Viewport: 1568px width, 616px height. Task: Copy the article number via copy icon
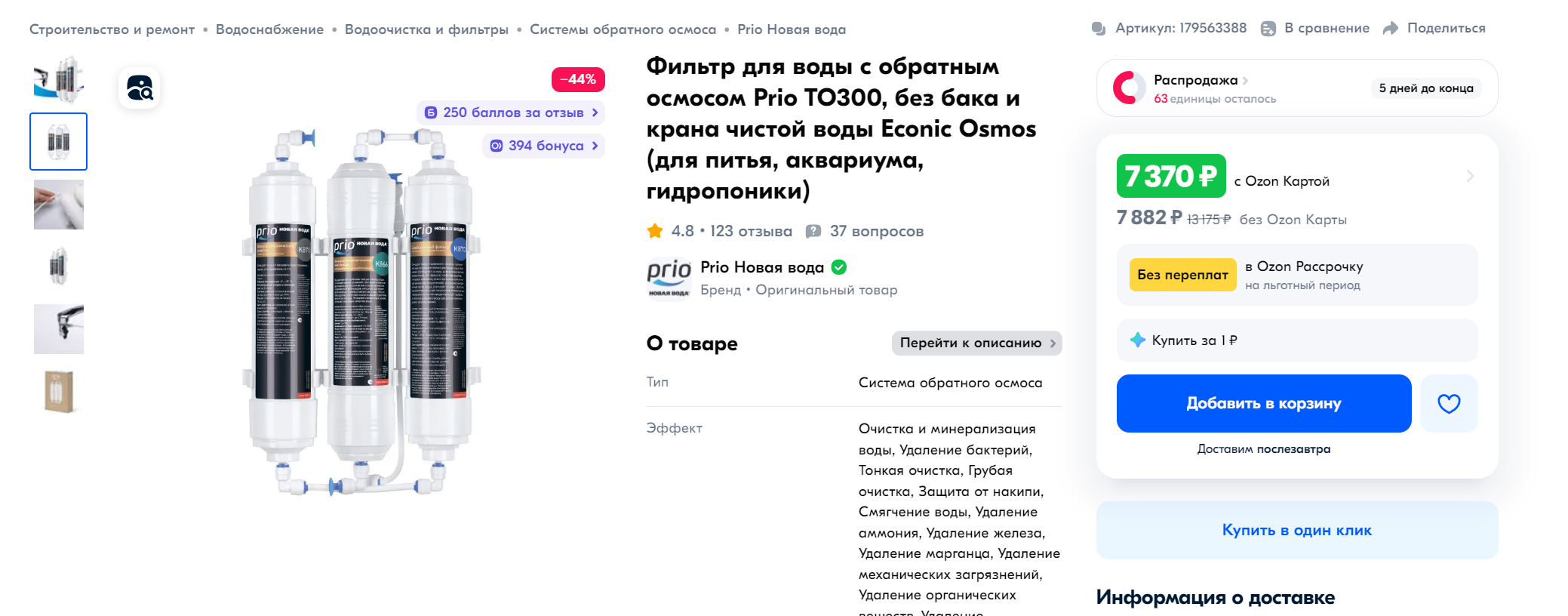point(1099,29)
